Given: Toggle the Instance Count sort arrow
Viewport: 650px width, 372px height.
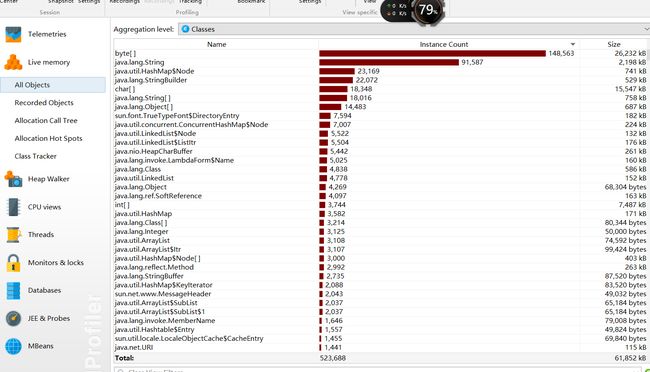Looking at the screenshot, I should (572, 44).
